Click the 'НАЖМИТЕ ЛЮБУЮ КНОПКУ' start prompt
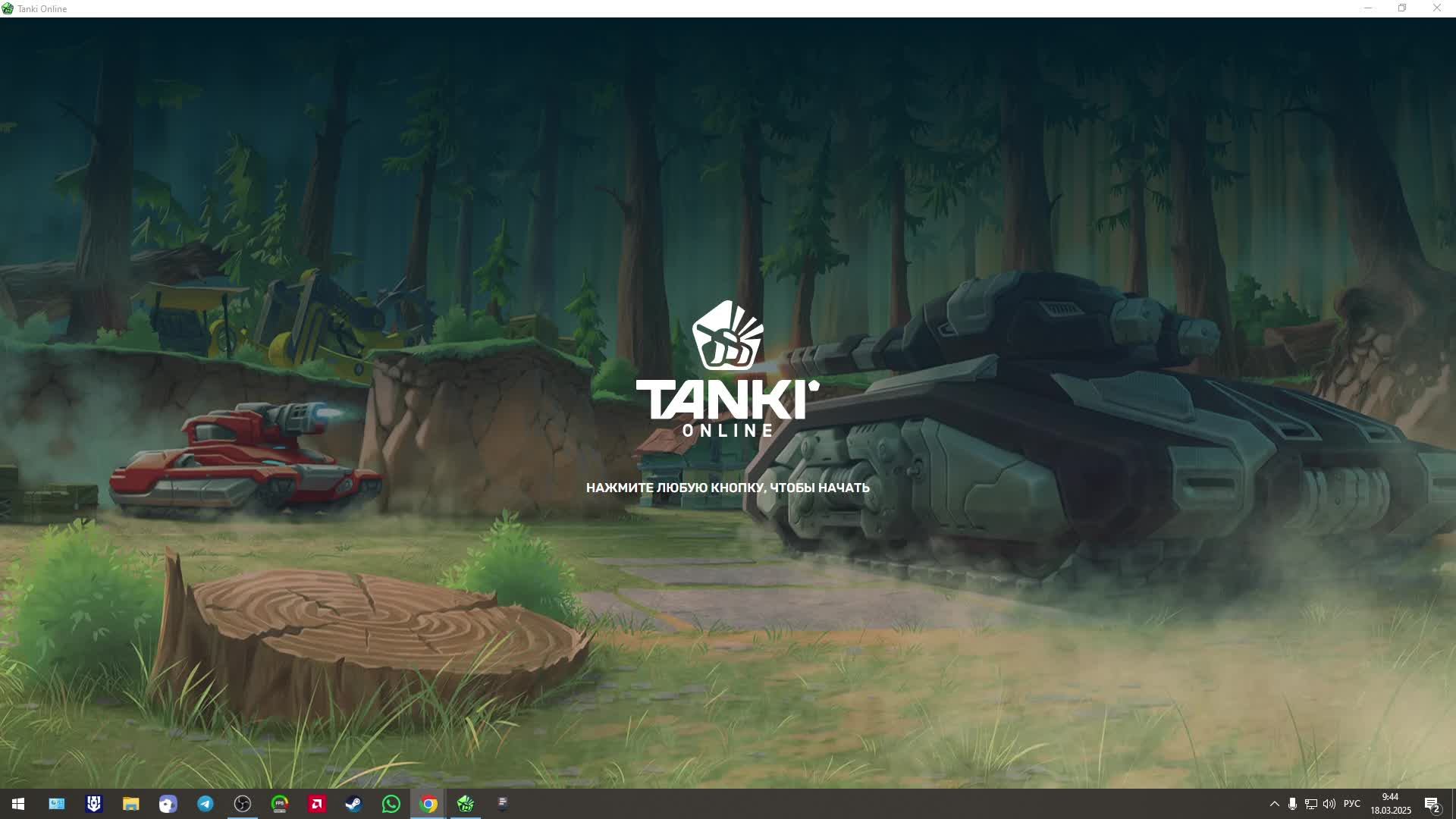Viewport: 1456px width, 819px height. pos(727,488)
